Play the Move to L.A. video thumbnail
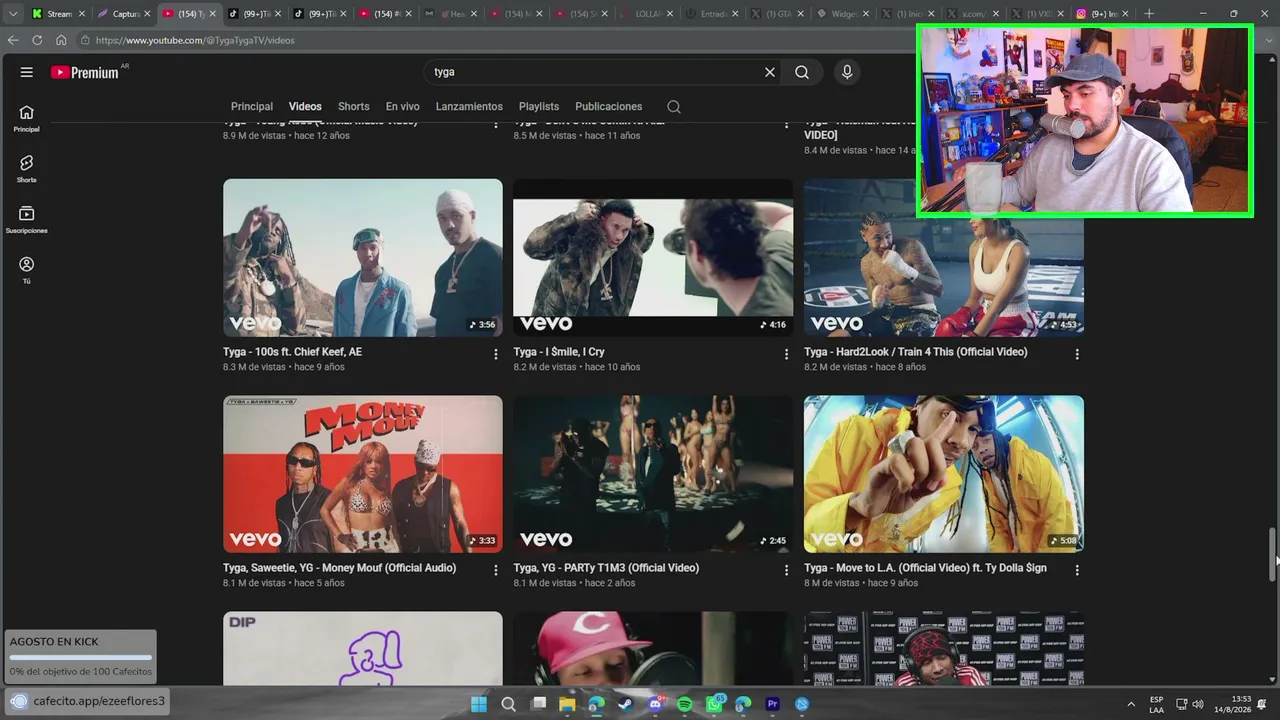1280x720 pixels. tap(944, 474)
